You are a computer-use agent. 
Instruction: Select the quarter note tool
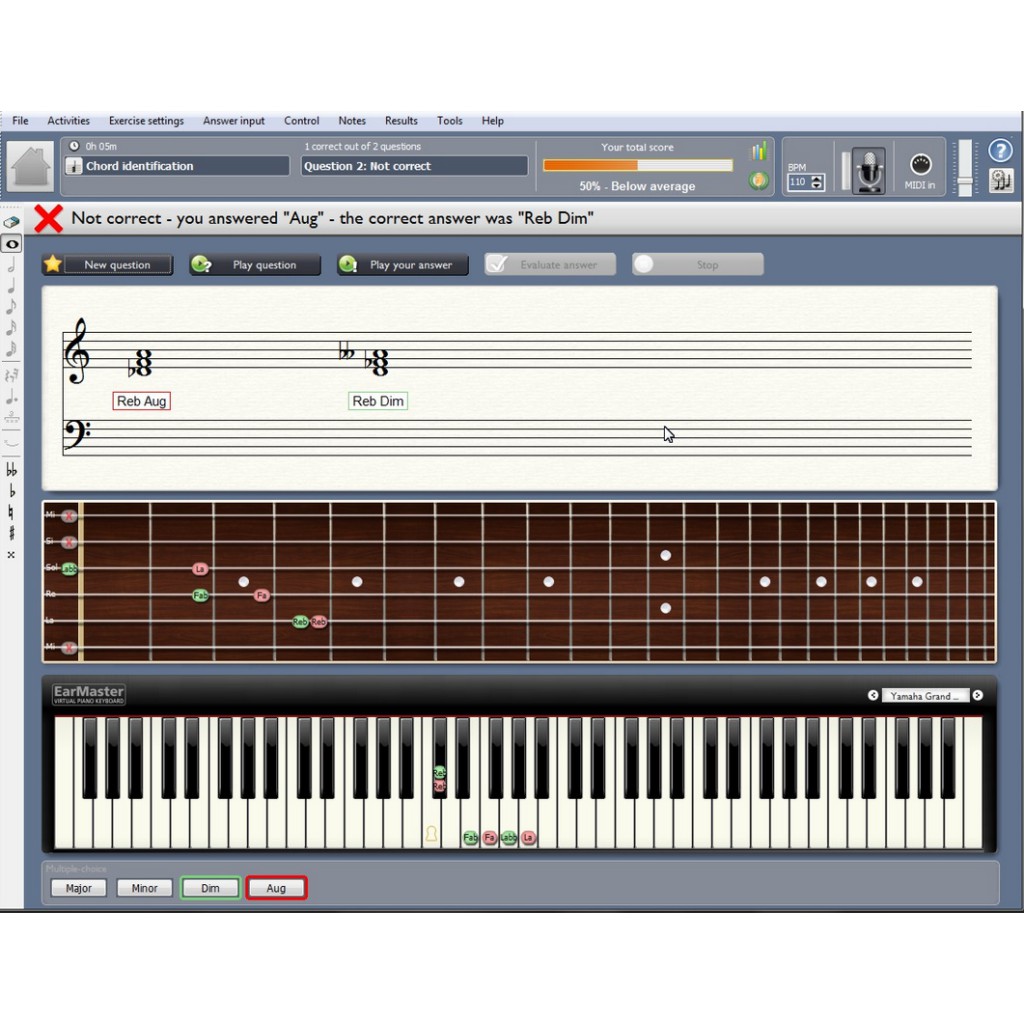tap(11, 285)
